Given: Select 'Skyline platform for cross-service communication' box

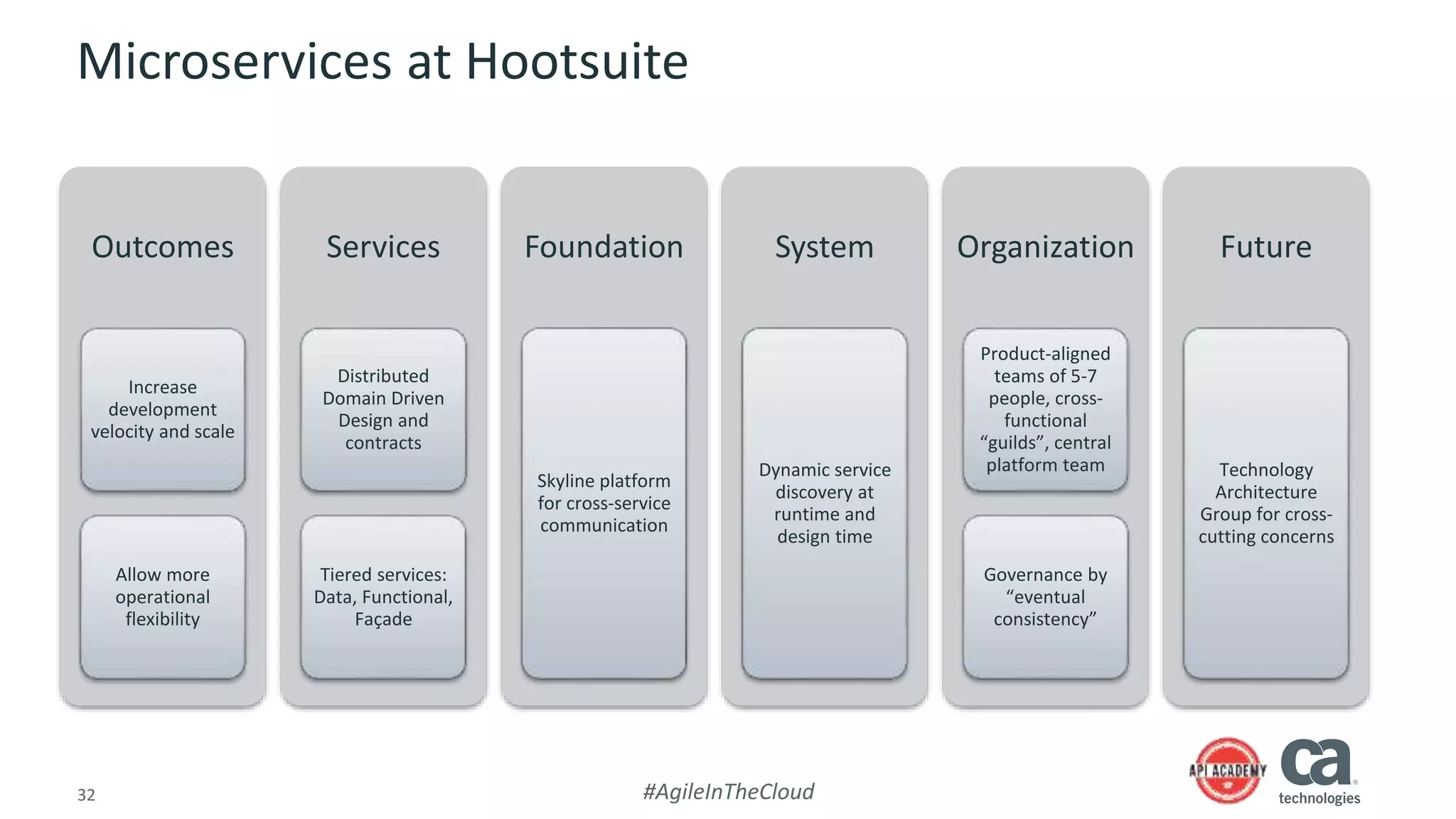Looking at the screenshot, I should tap(604, 503).
